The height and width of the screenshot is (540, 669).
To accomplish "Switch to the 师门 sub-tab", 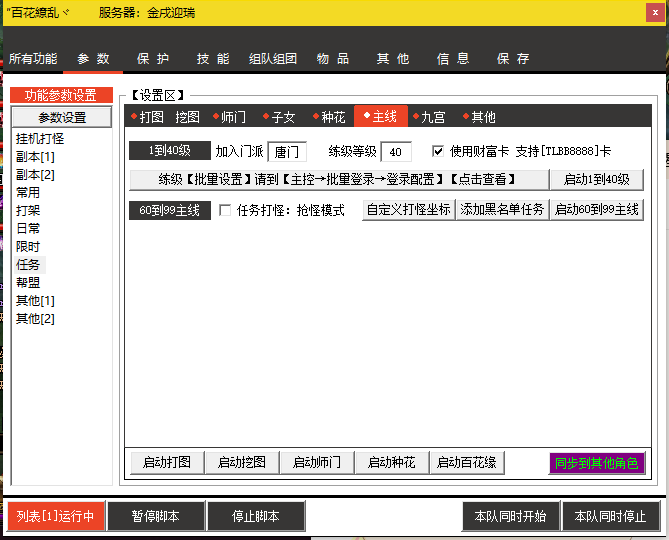I will pos(230,116).
